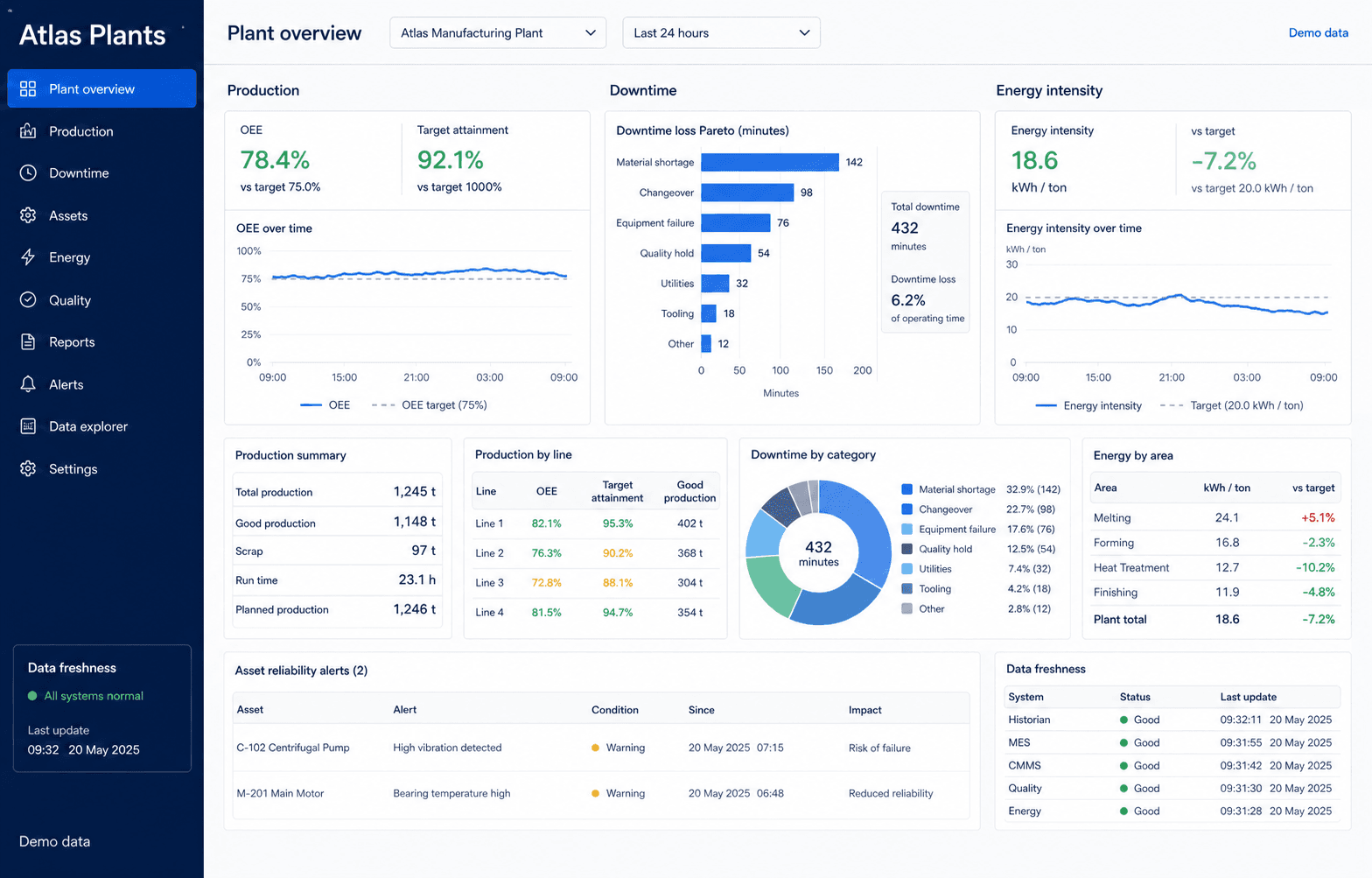
Task: Open the Assets sidebar section
Action: coord(101,215)
